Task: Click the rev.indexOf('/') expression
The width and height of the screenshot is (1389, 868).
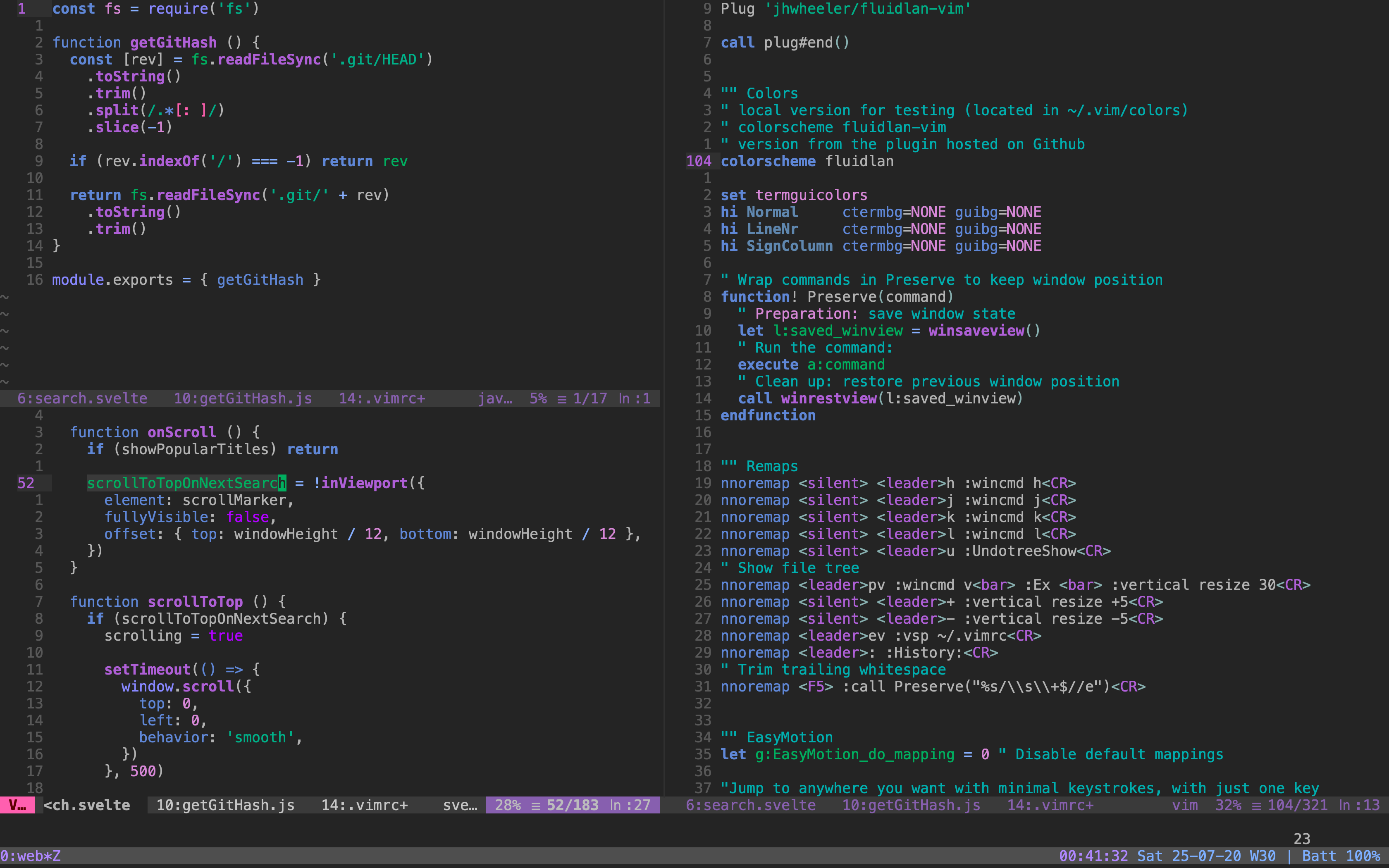Action: [x=173, y=161]
